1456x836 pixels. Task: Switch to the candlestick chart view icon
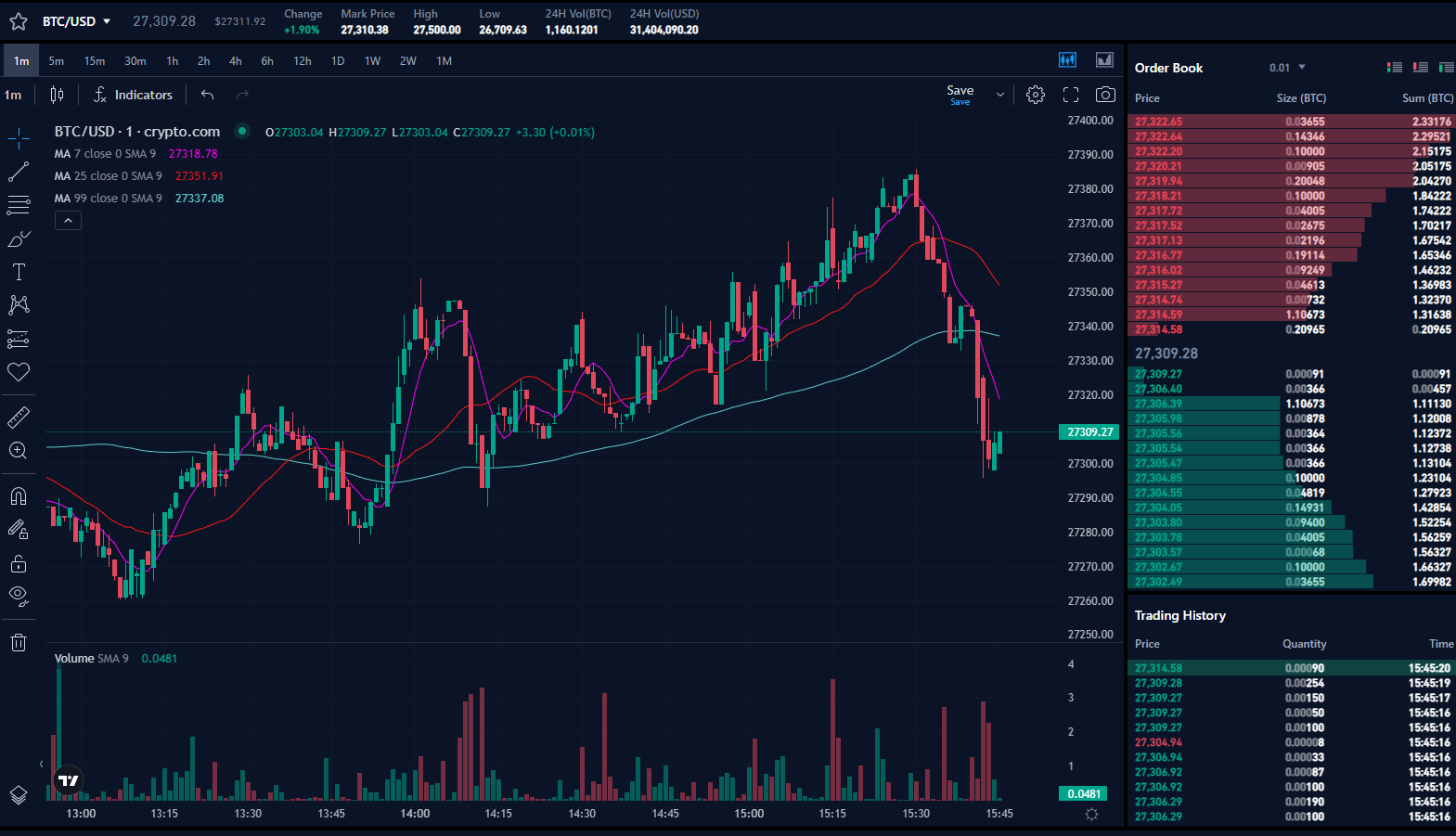click(1068, 60)
